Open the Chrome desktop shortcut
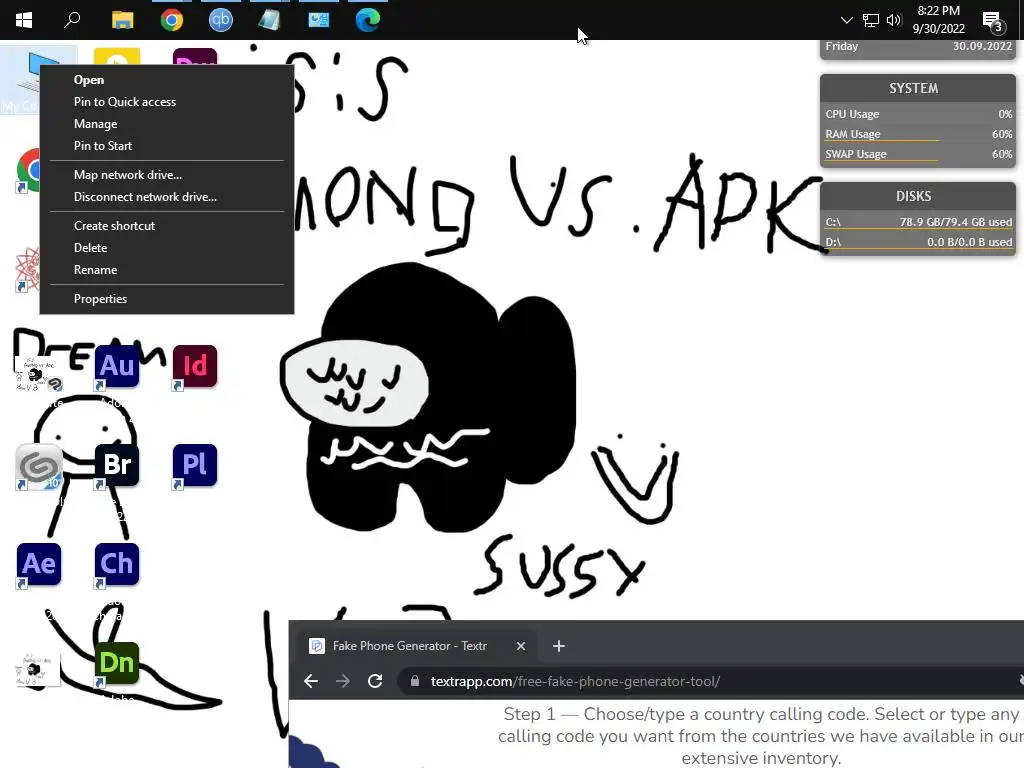Screen dimensions: 1024x768 (x=27, y=170)
